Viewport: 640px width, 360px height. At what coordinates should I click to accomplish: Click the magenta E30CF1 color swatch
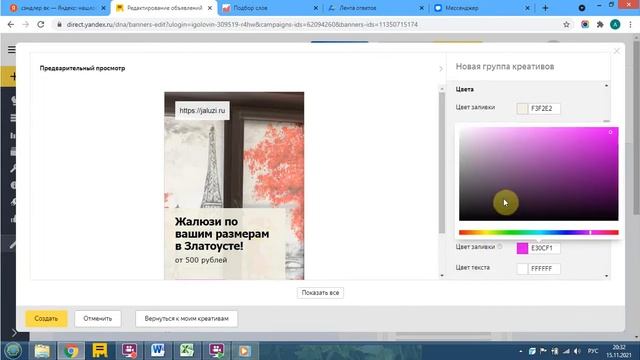(x=522, y=248)
